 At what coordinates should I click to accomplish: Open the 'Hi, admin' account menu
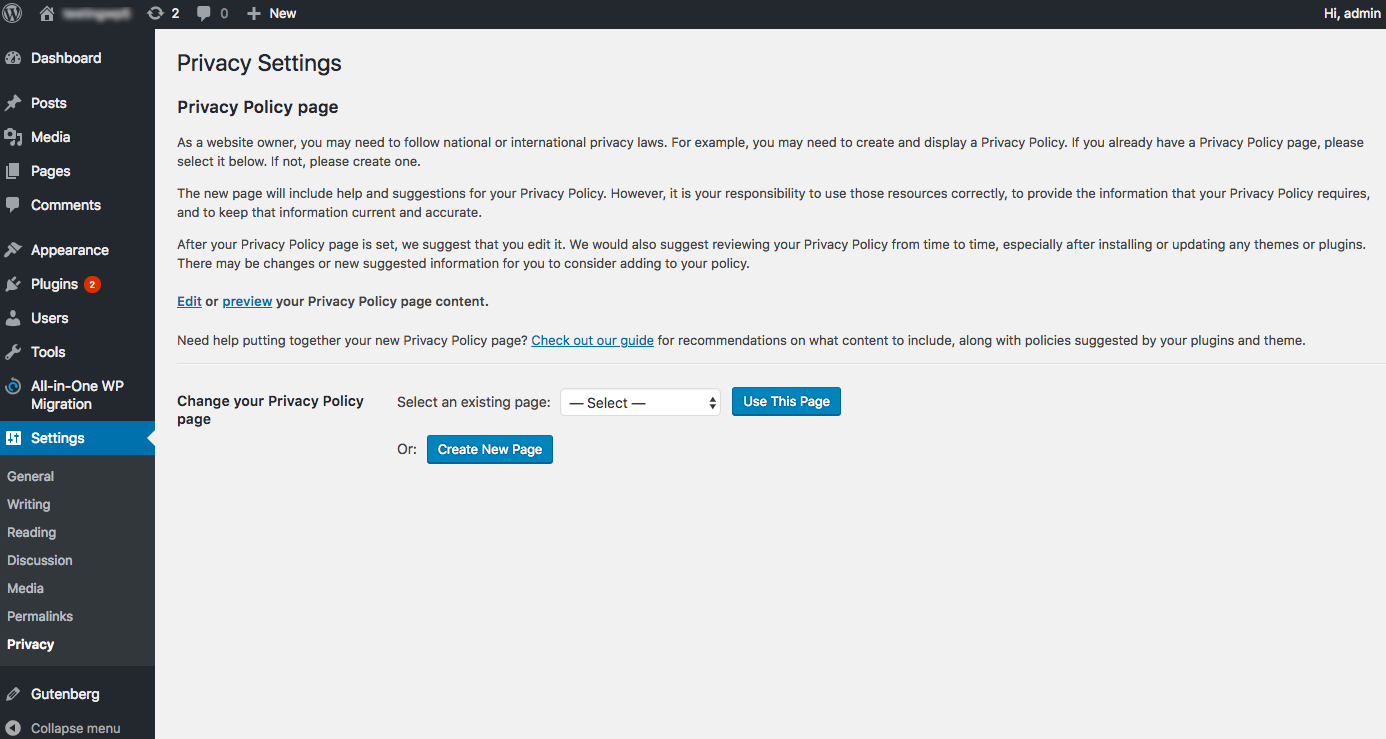pos(1351,13)
